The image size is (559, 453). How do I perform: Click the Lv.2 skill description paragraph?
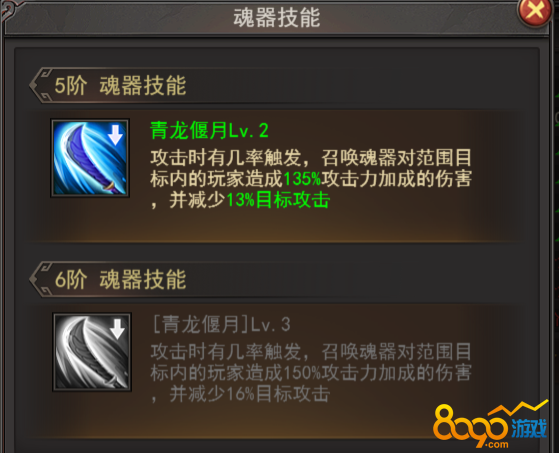pos(311,179)
